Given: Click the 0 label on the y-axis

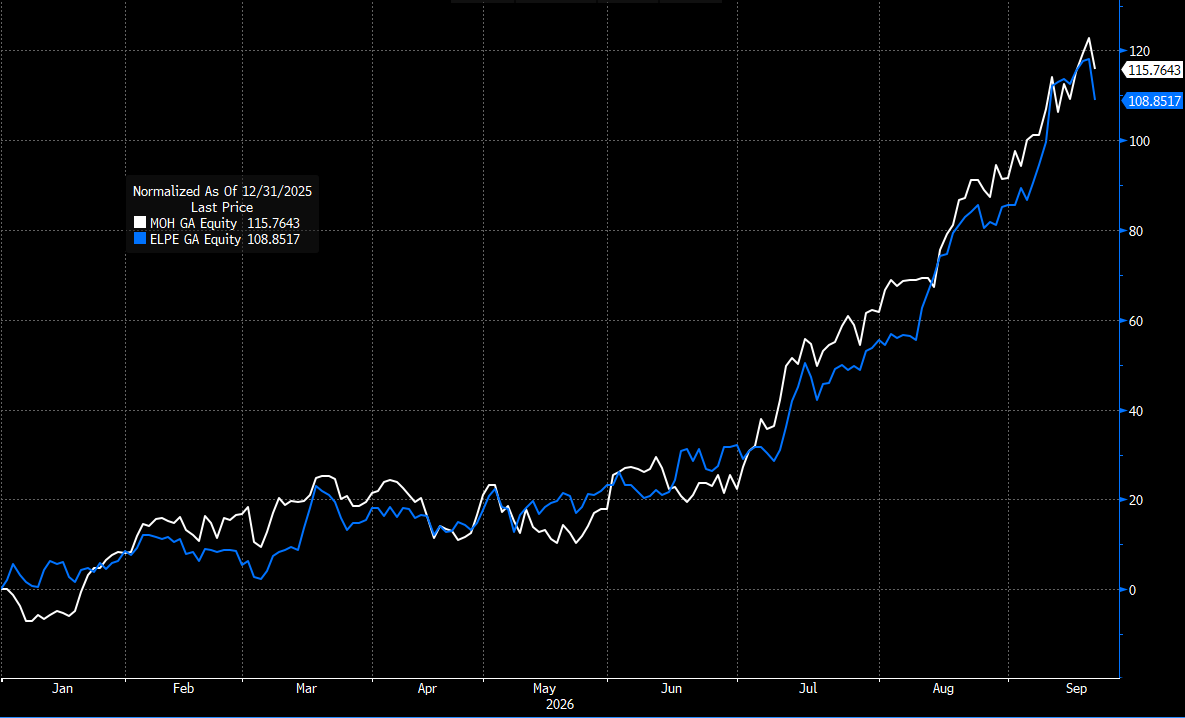Looking at the screenshot, I should 1132,590.
